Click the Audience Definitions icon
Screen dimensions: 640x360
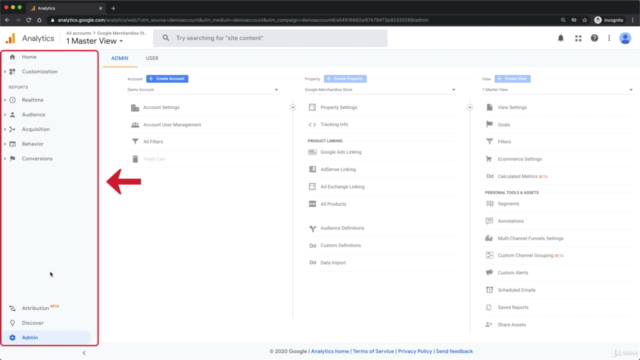[312, 229]
